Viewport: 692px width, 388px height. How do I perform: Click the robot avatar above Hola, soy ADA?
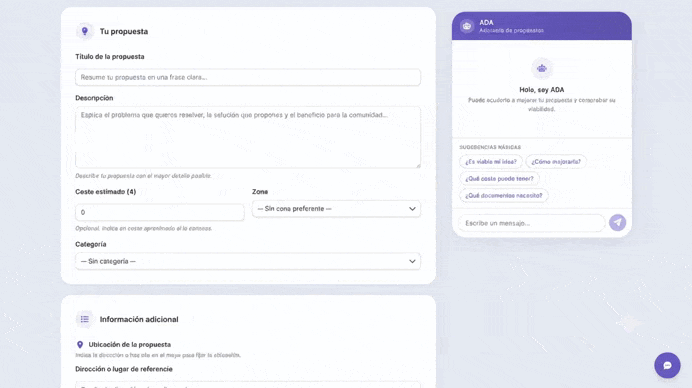point(542,68)
